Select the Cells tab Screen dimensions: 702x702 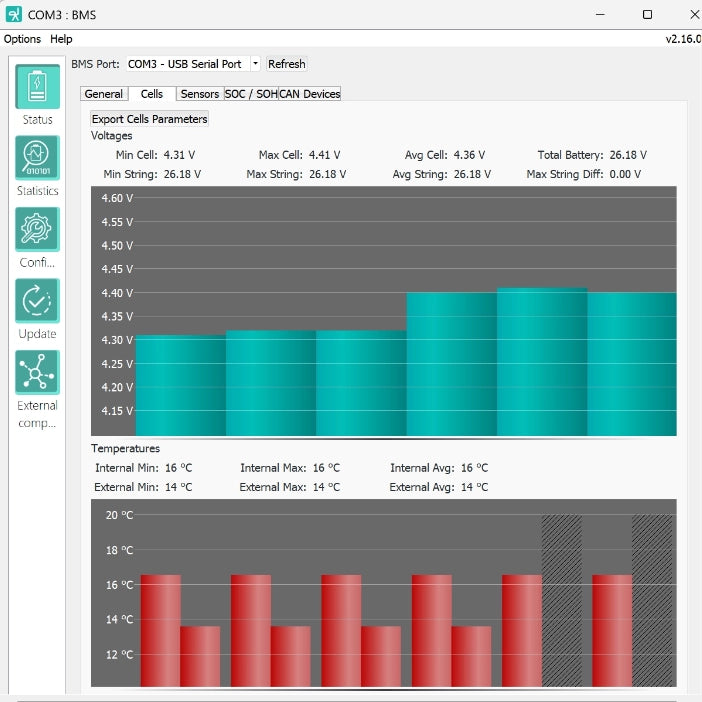(152, 94)
